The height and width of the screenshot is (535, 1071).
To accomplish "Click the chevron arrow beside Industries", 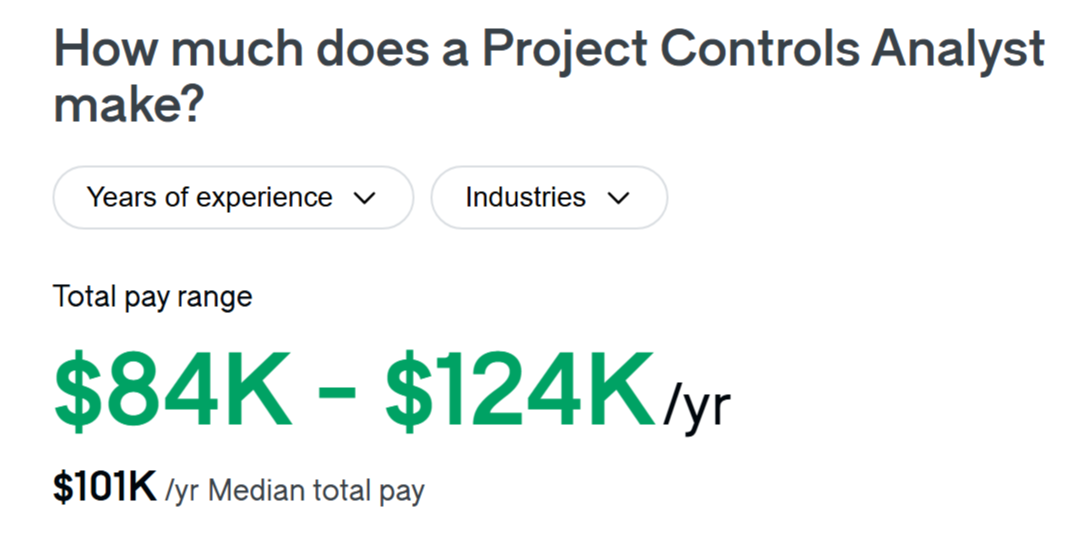I will coord(618,199).
